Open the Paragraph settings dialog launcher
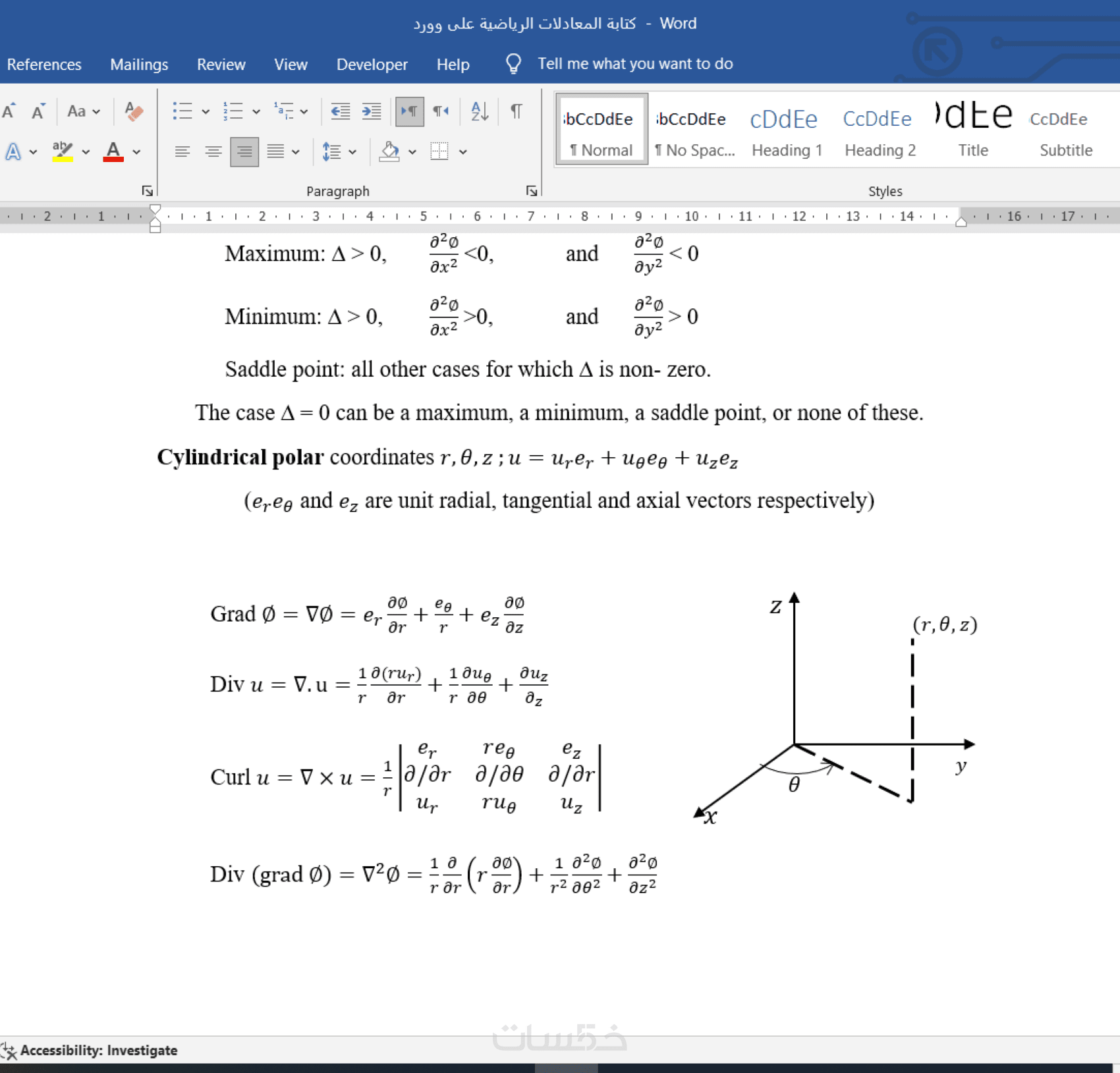The width and height of the screenshot is (1120, 1073). pos(532,191)
